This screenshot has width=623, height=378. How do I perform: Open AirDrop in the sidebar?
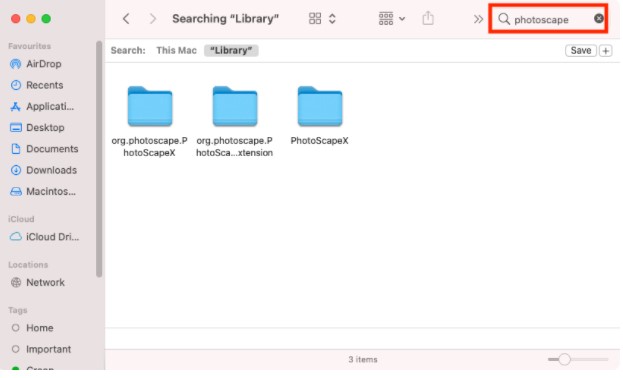coord(44,64)
